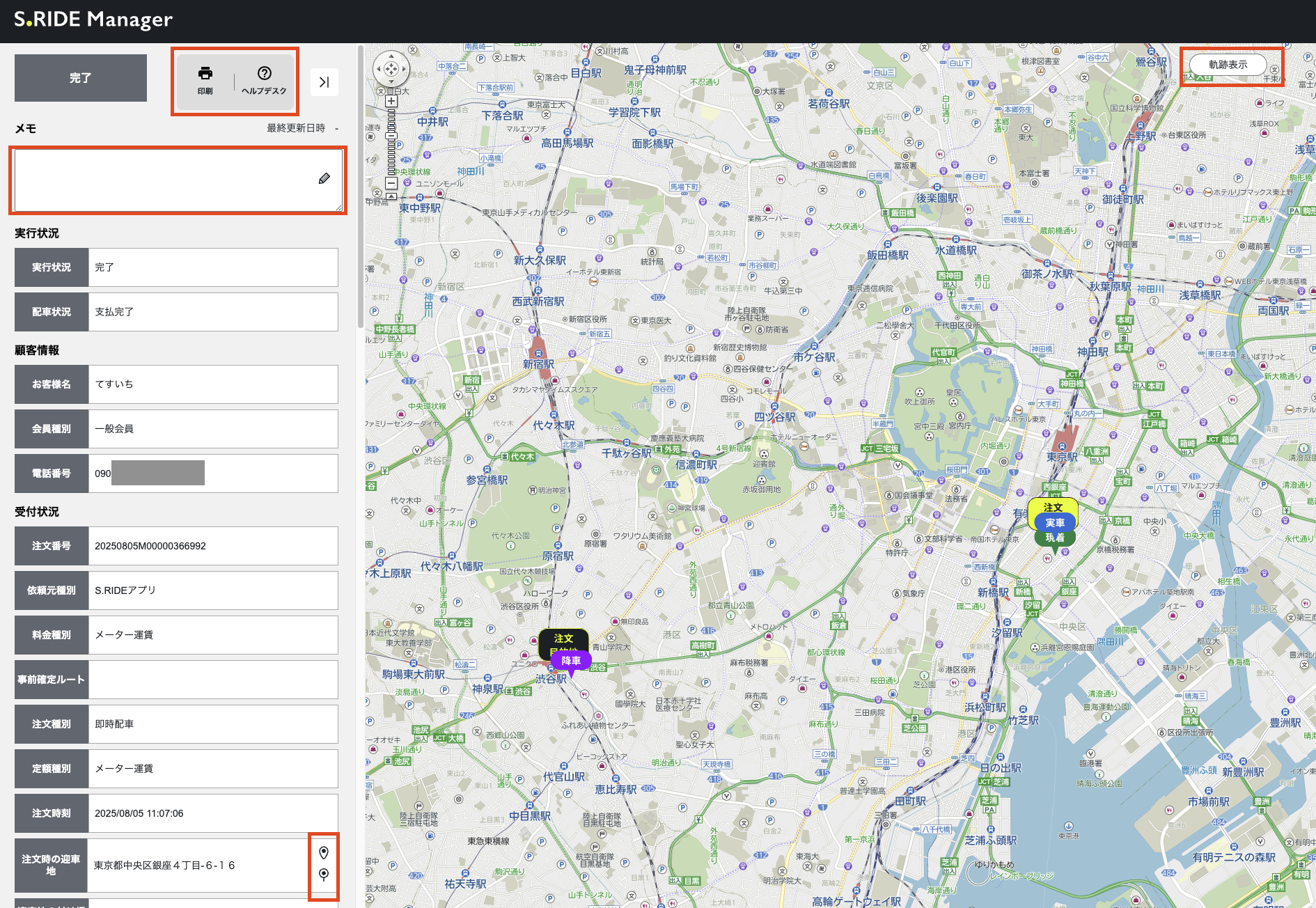Re-center map using the center pan icon

[x=391, y=69]
